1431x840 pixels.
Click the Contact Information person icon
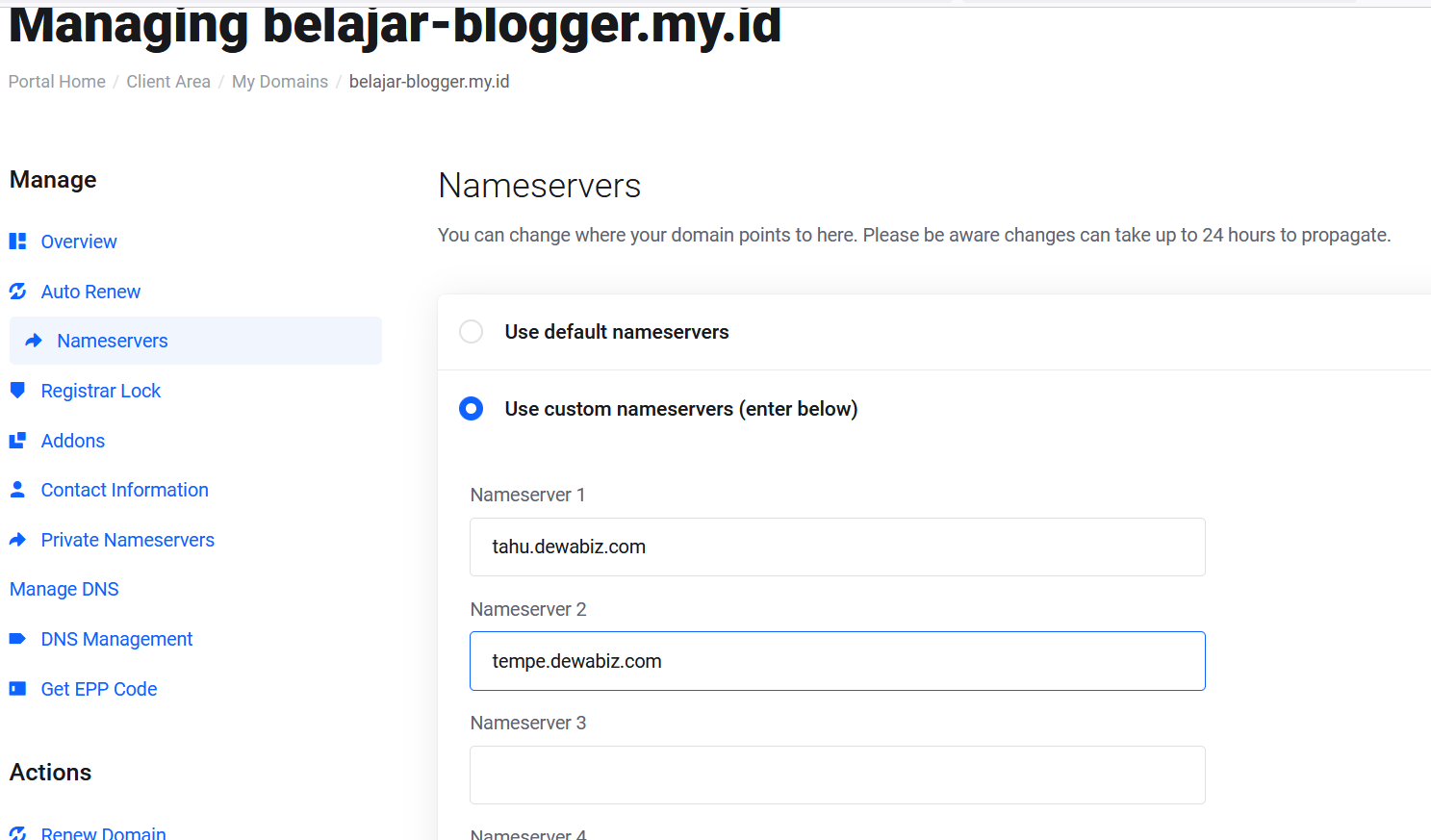point(17,490)
